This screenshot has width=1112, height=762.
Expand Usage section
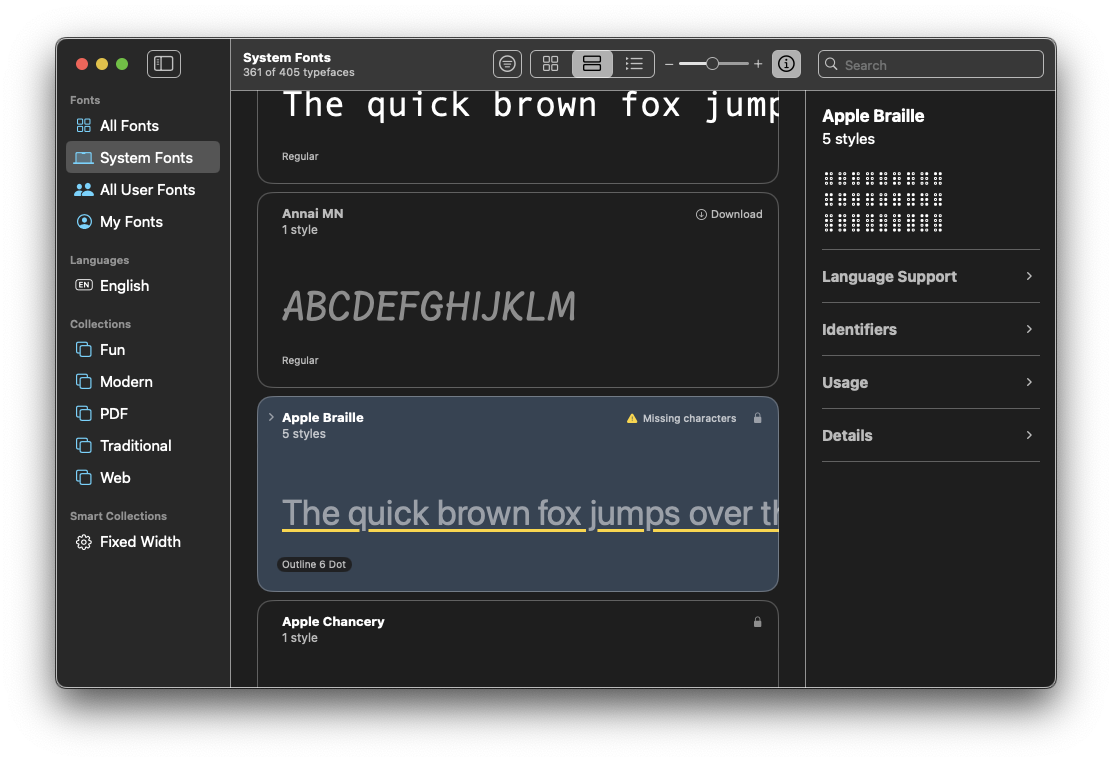pos(930,382)
